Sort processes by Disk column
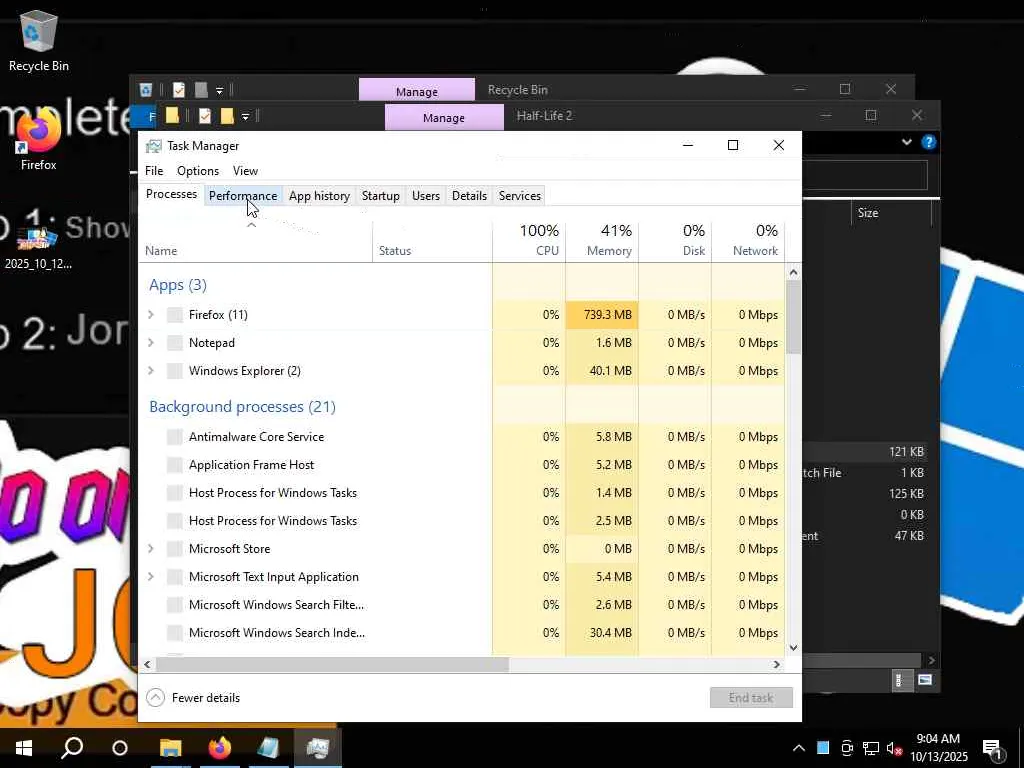This screenshot has width=1024, height=768. pyautogui.click(x=675, y=240)
